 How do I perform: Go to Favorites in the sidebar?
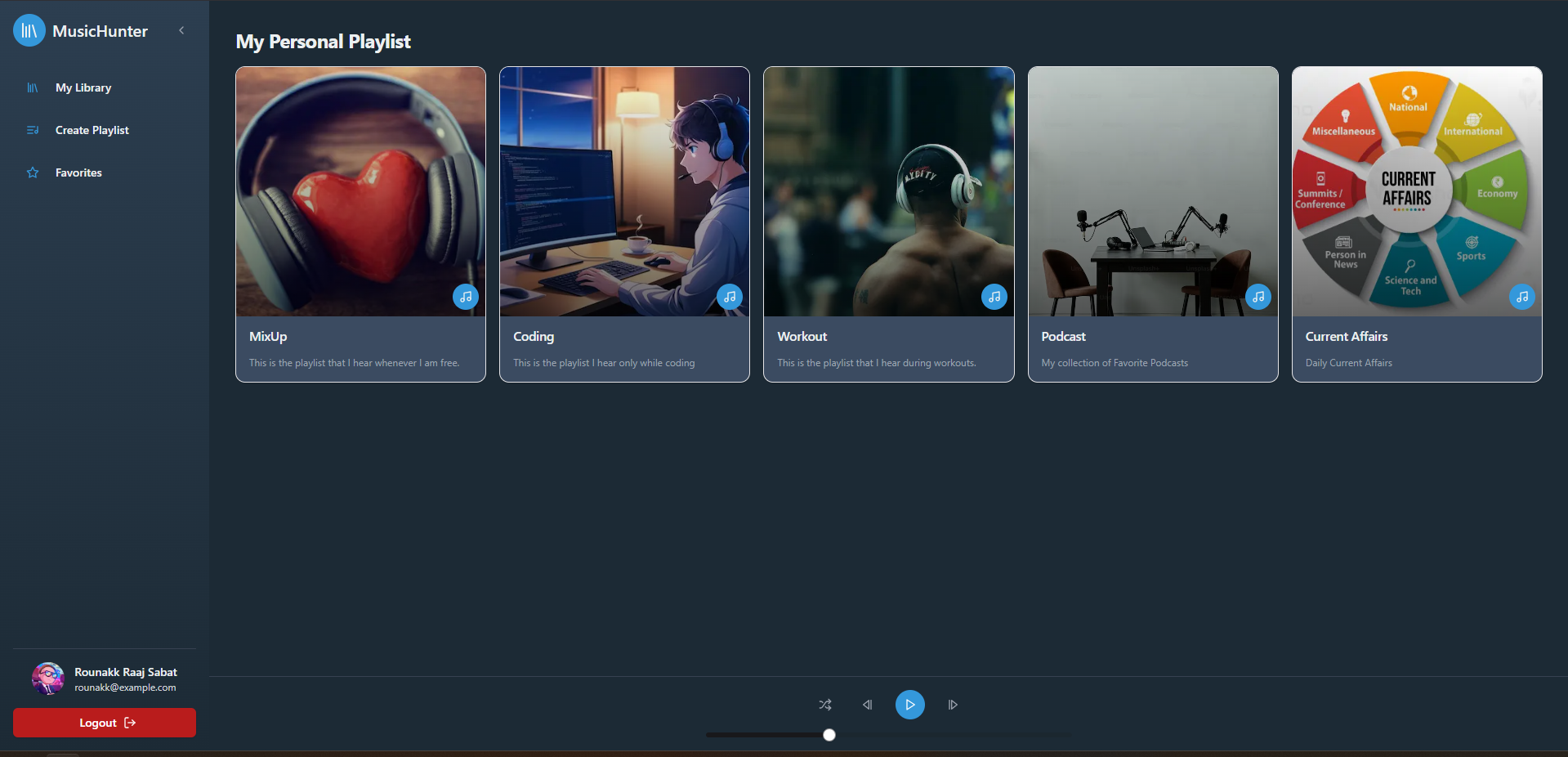coord(78,172)
